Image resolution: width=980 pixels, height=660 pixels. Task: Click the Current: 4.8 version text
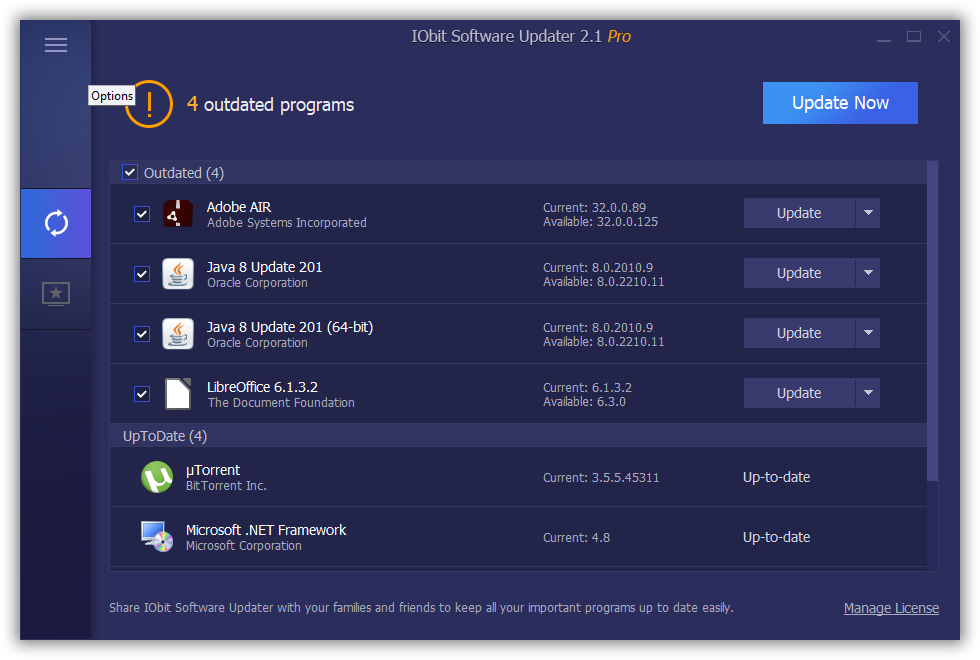(576, 538)
